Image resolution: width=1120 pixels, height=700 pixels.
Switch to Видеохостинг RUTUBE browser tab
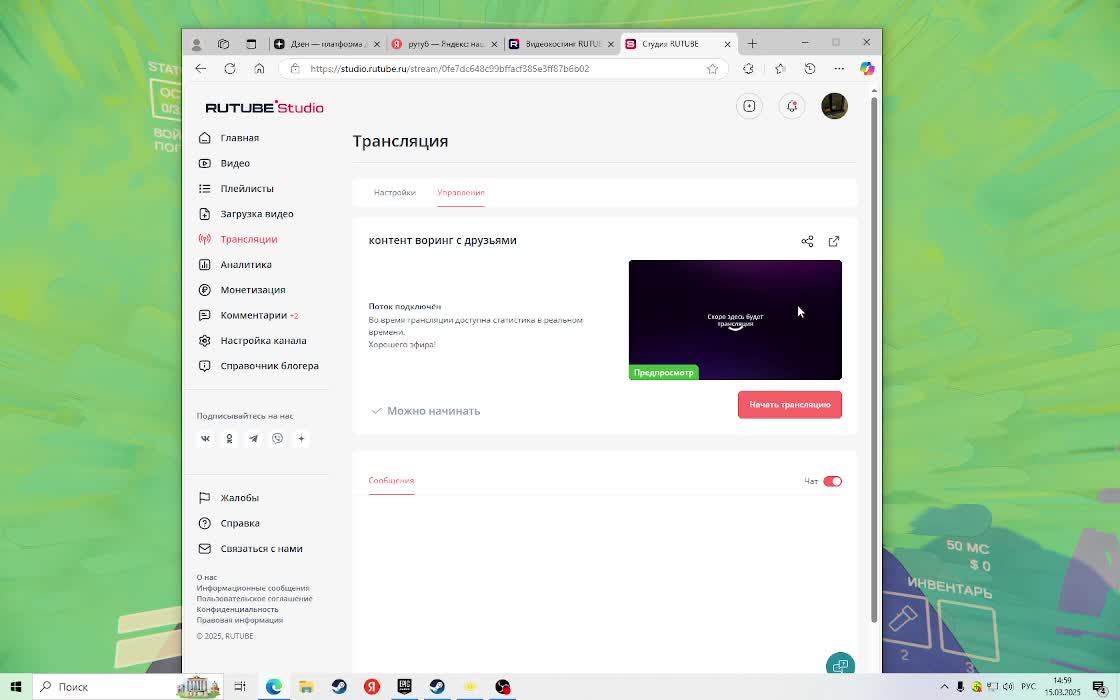[x=561, y=44]
